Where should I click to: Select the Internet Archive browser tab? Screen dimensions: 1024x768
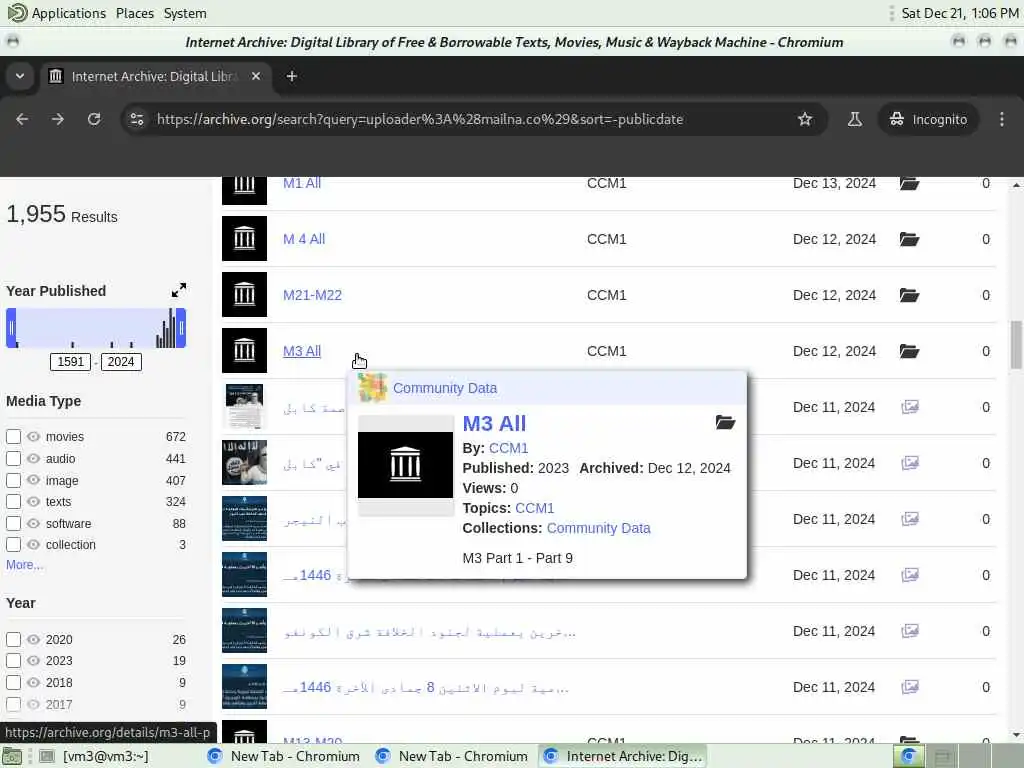tap(157, 76)
